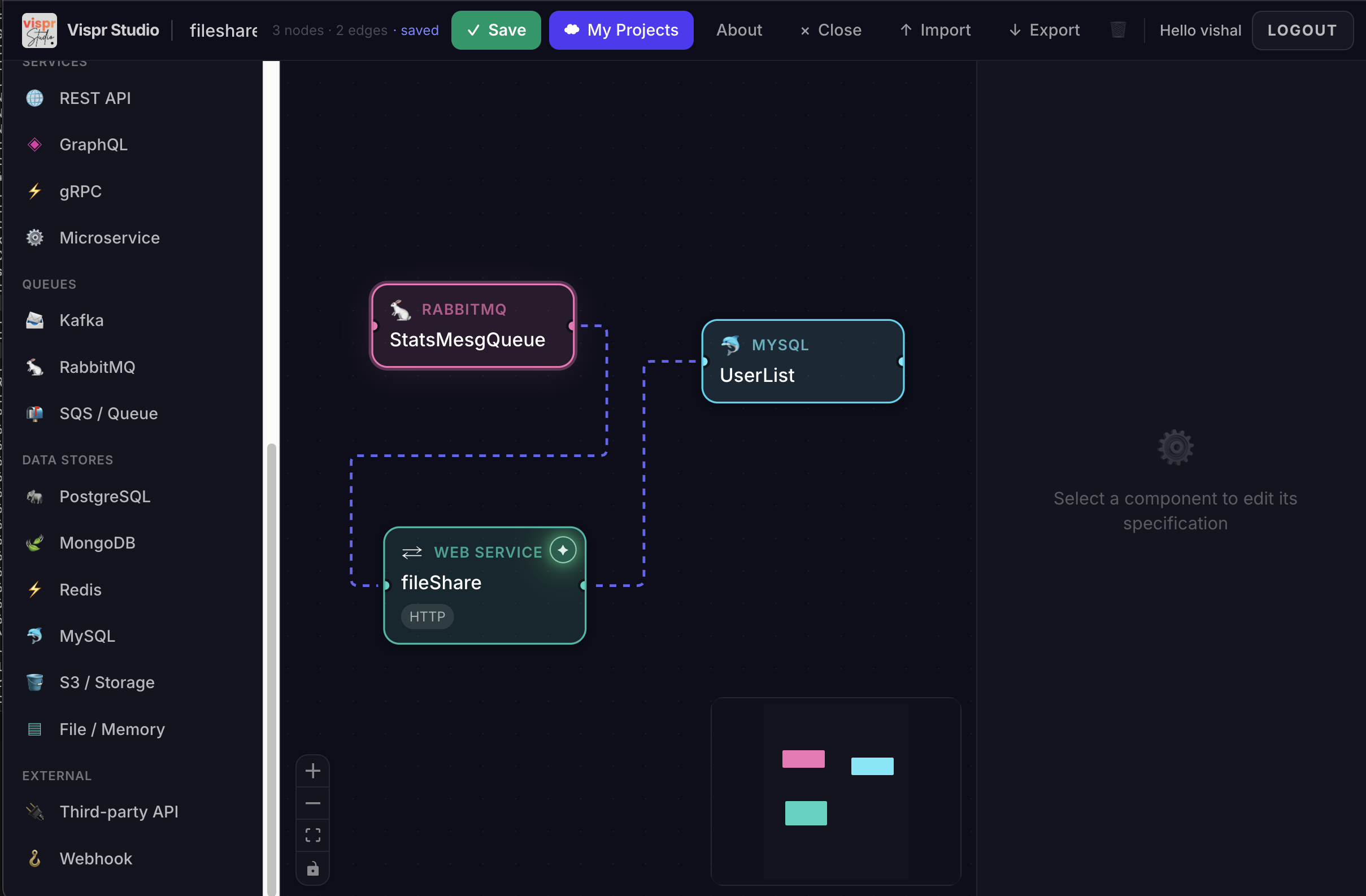The image size is (1366, 896).
Task: Open My Projects
Action: (x=621, y=30)
